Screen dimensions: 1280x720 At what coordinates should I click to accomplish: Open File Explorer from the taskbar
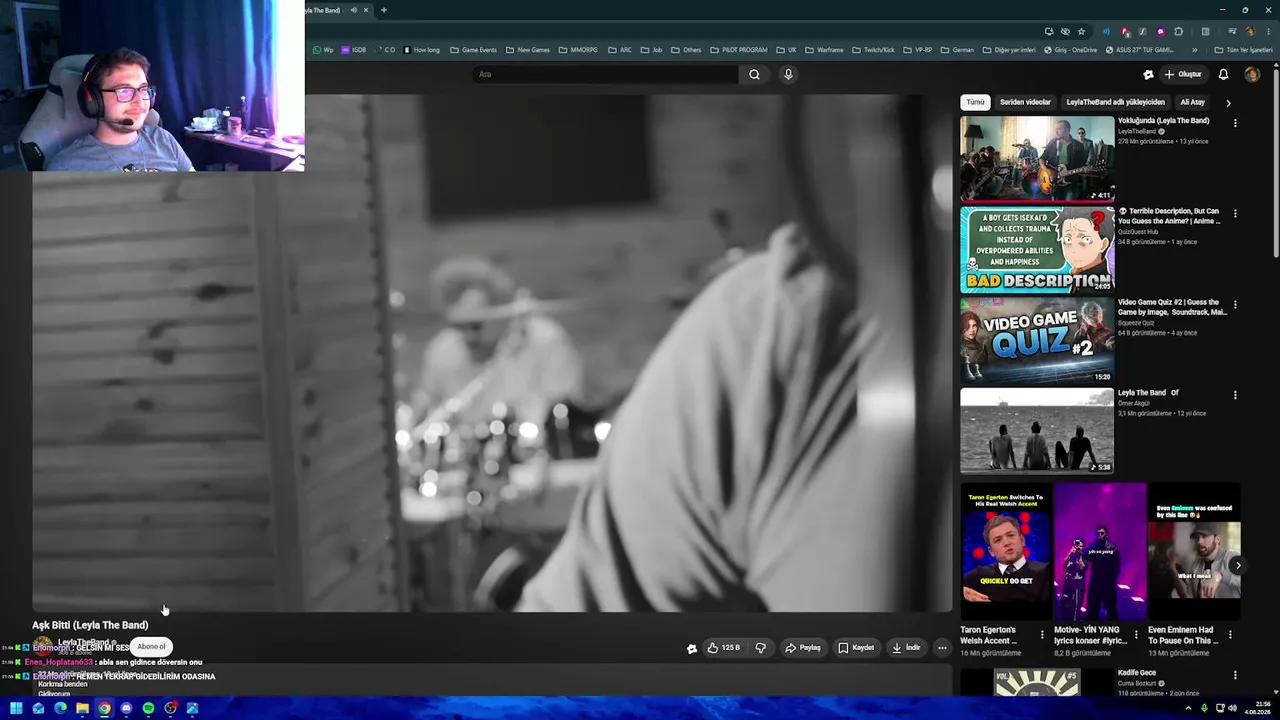[x=82, y=708]
